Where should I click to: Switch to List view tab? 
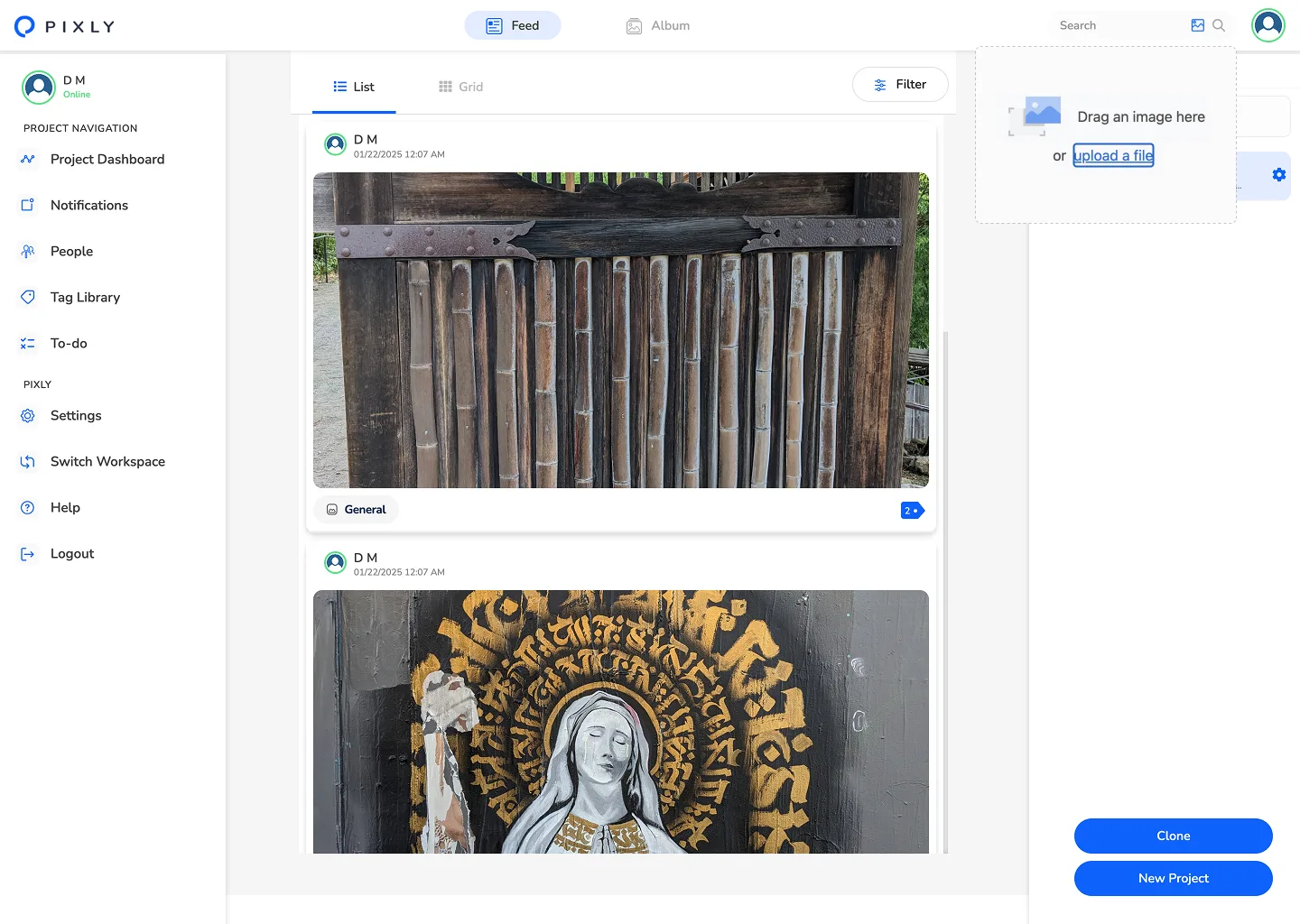click(354, 87)
